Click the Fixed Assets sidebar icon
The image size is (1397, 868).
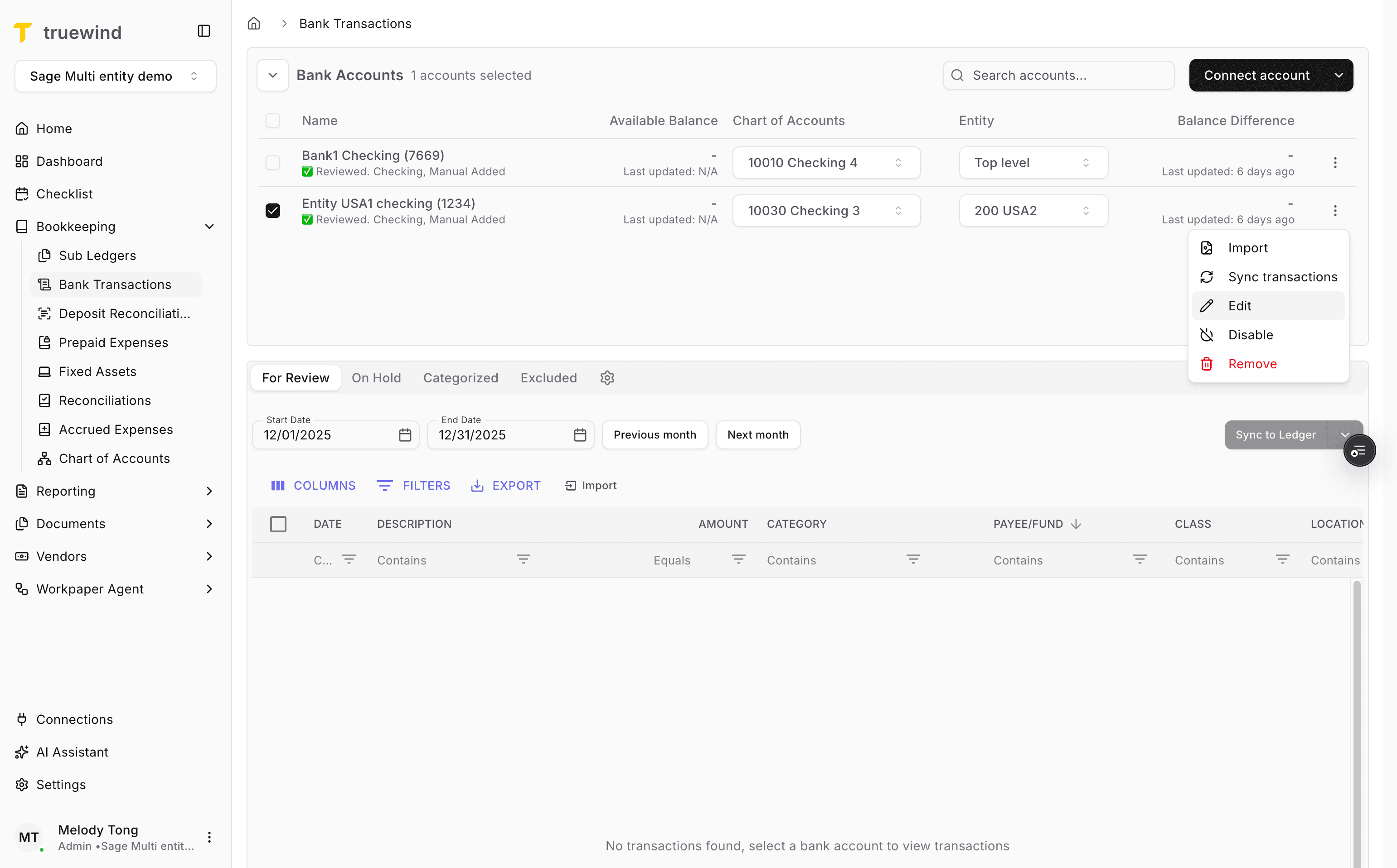pos(45,371)
